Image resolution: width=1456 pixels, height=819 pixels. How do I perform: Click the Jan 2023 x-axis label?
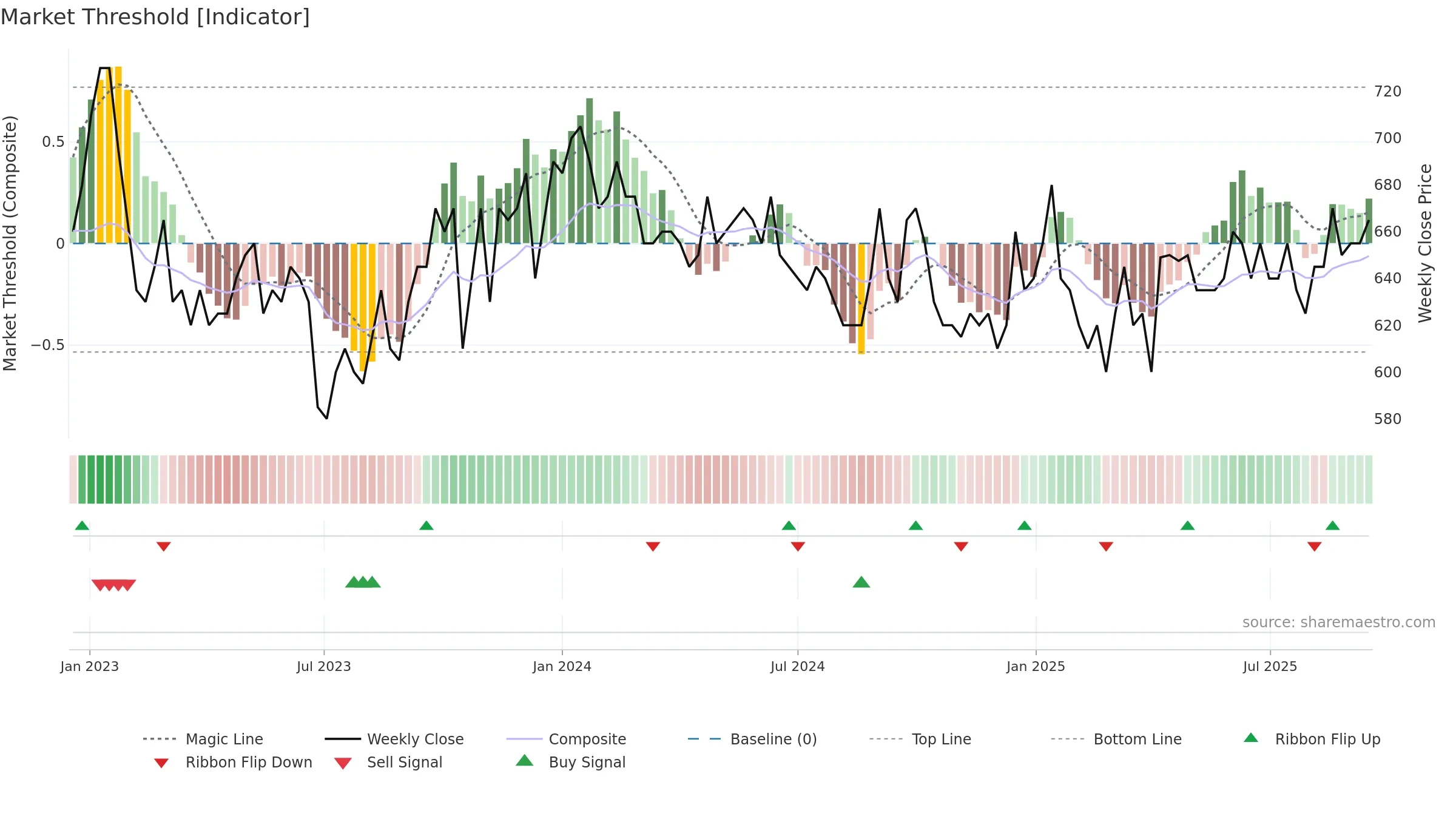pos(90,666)
